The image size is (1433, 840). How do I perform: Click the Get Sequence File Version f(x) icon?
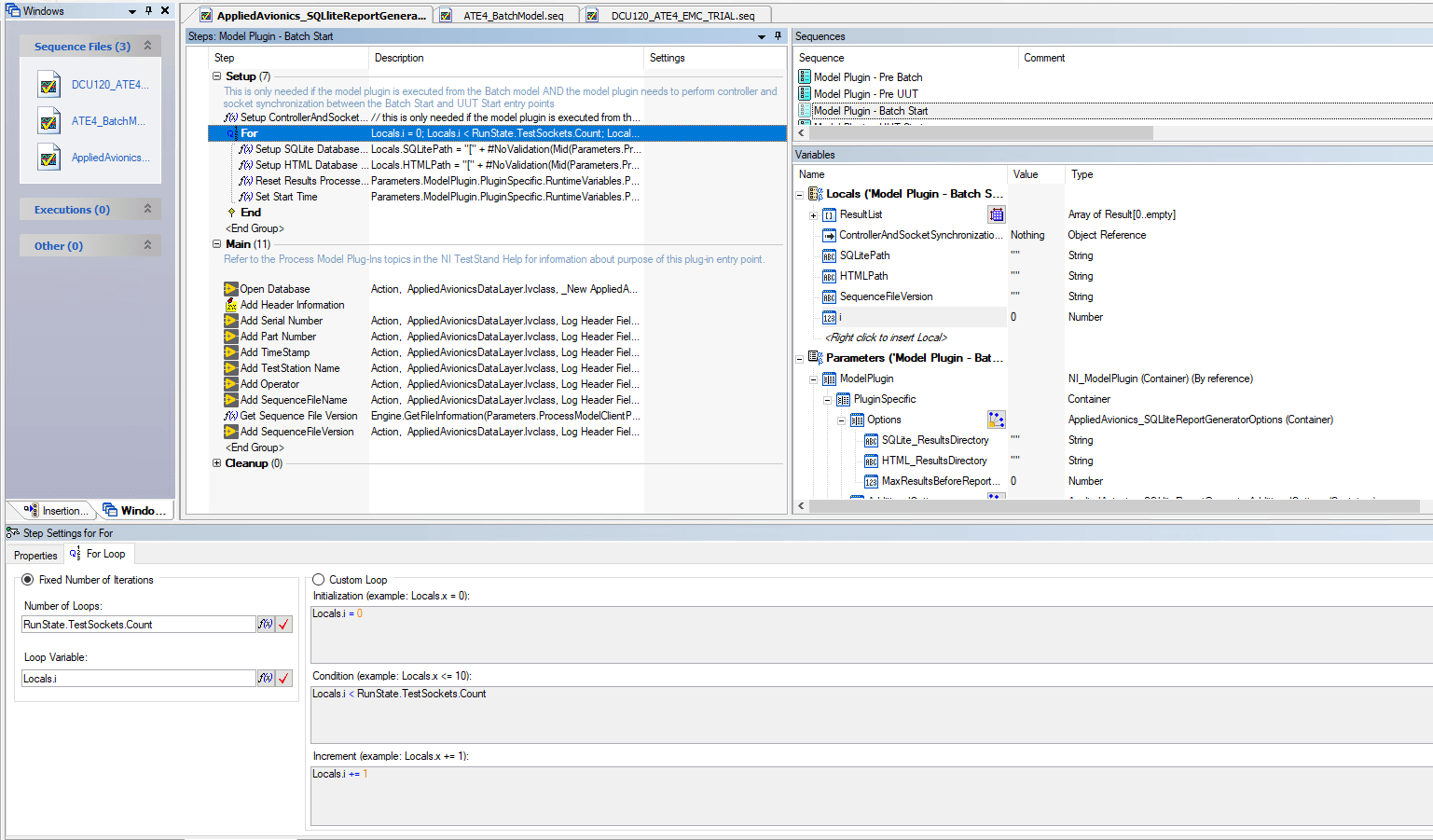click(230, 416)
